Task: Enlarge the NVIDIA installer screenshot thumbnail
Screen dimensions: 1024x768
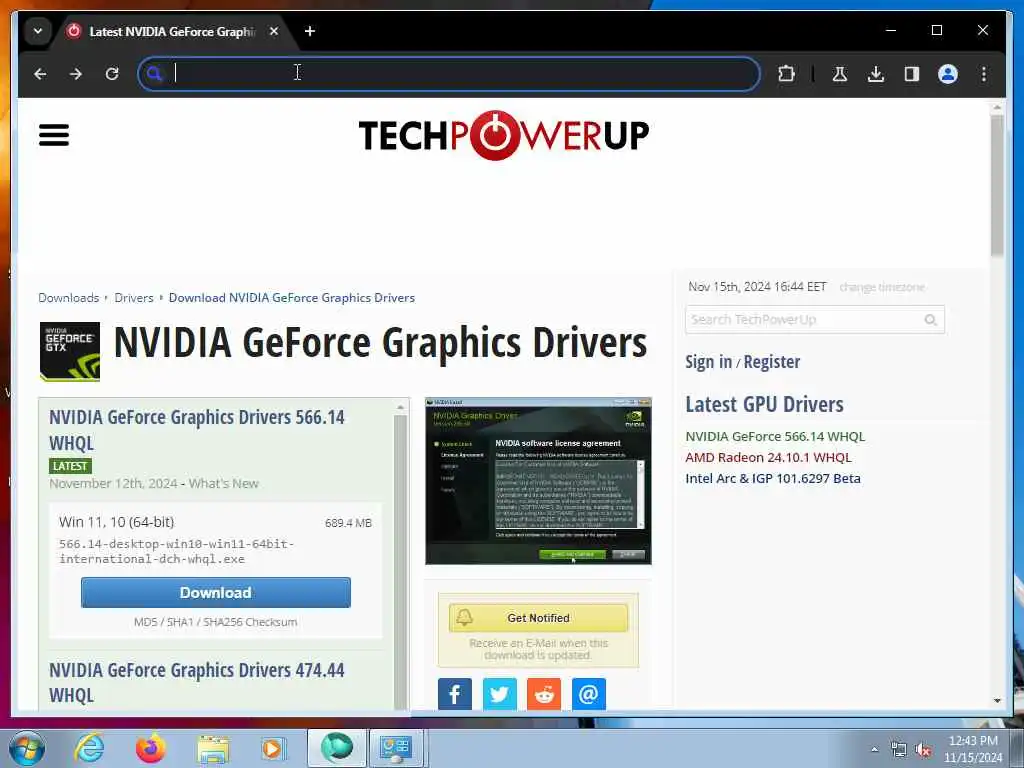Action: pos(538,481)
